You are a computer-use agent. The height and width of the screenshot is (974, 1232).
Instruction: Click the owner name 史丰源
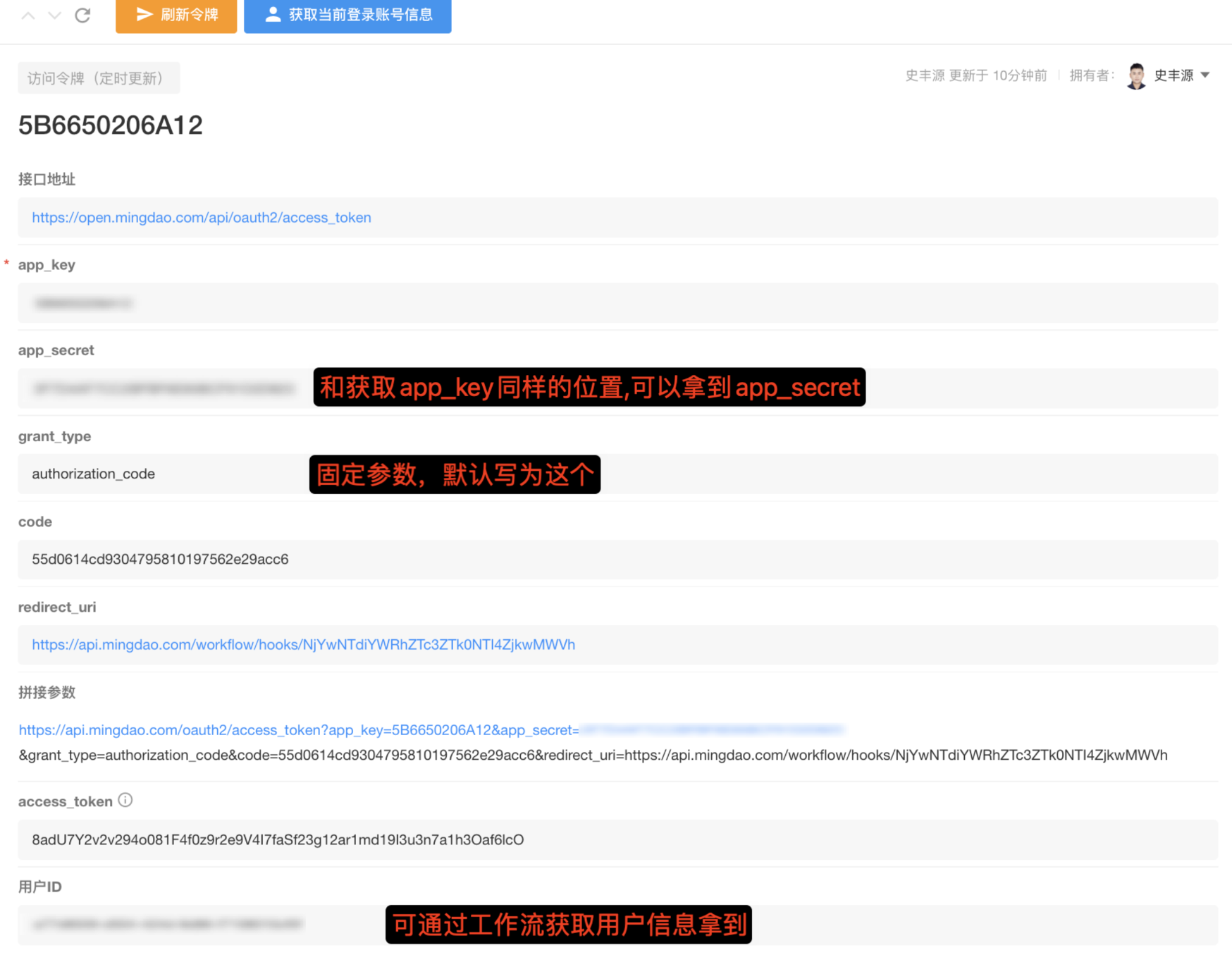(1174, 75)
